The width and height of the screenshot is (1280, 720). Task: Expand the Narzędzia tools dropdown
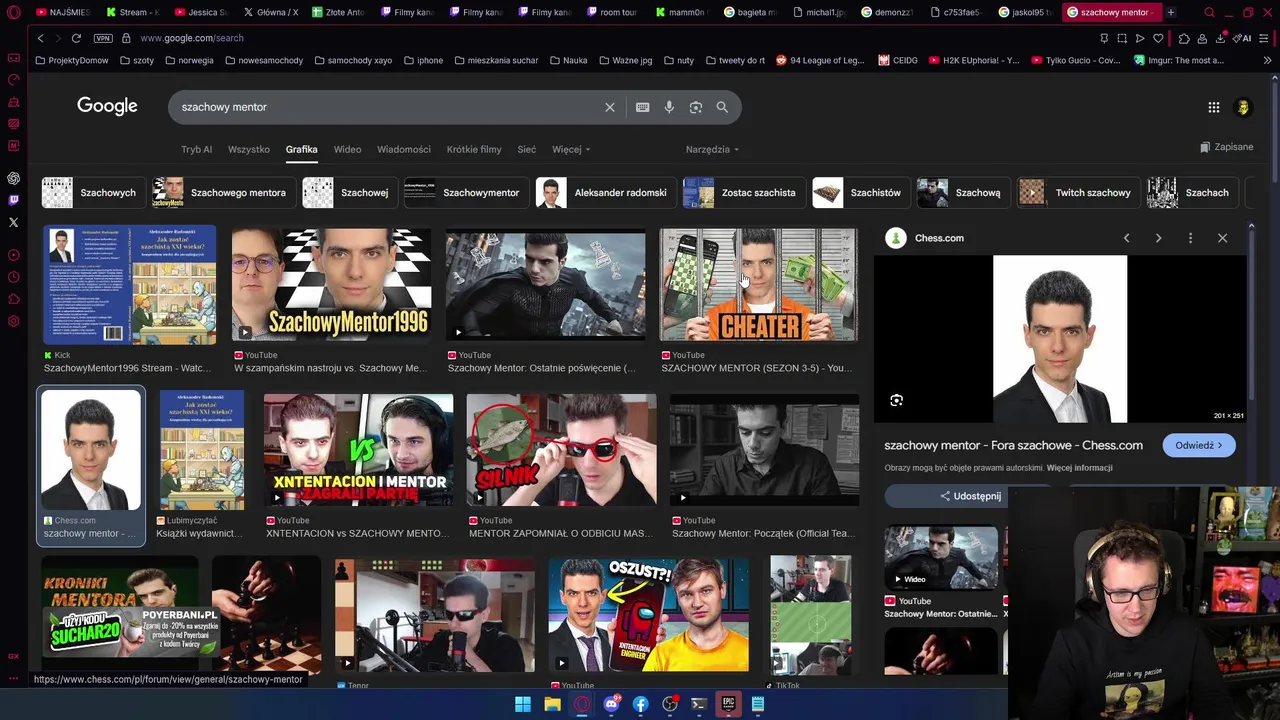(712, 149)
